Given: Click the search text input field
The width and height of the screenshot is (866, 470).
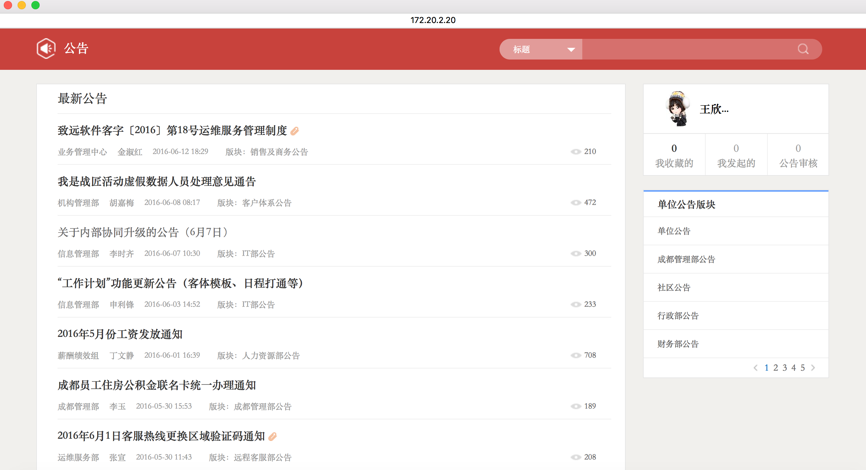Looking at the screenshot, I should 688,49.
